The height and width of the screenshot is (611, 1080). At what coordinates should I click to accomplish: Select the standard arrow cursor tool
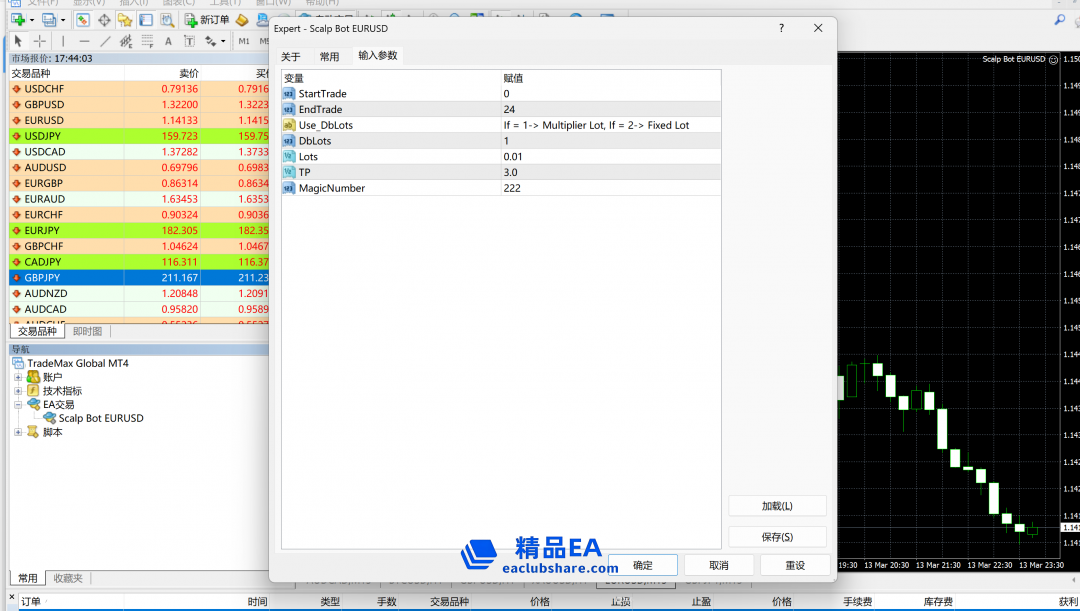18,41
